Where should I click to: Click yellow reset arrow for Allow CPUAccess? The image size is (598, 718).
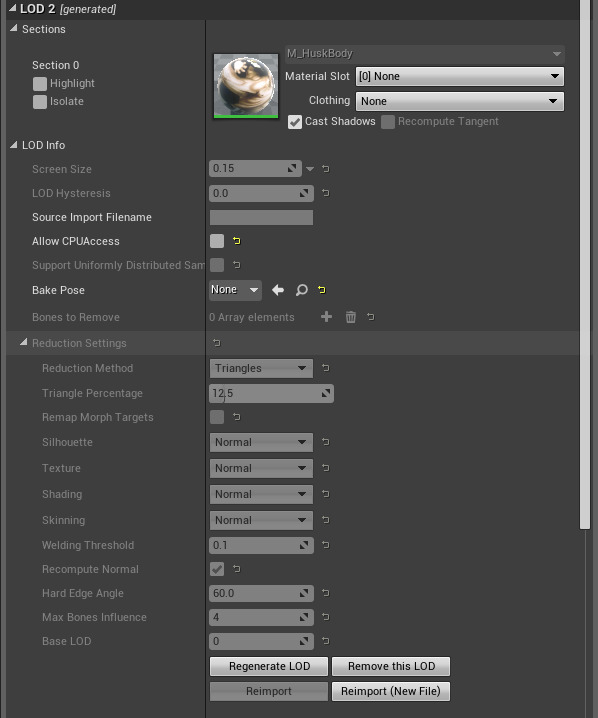tap(236, 241)
